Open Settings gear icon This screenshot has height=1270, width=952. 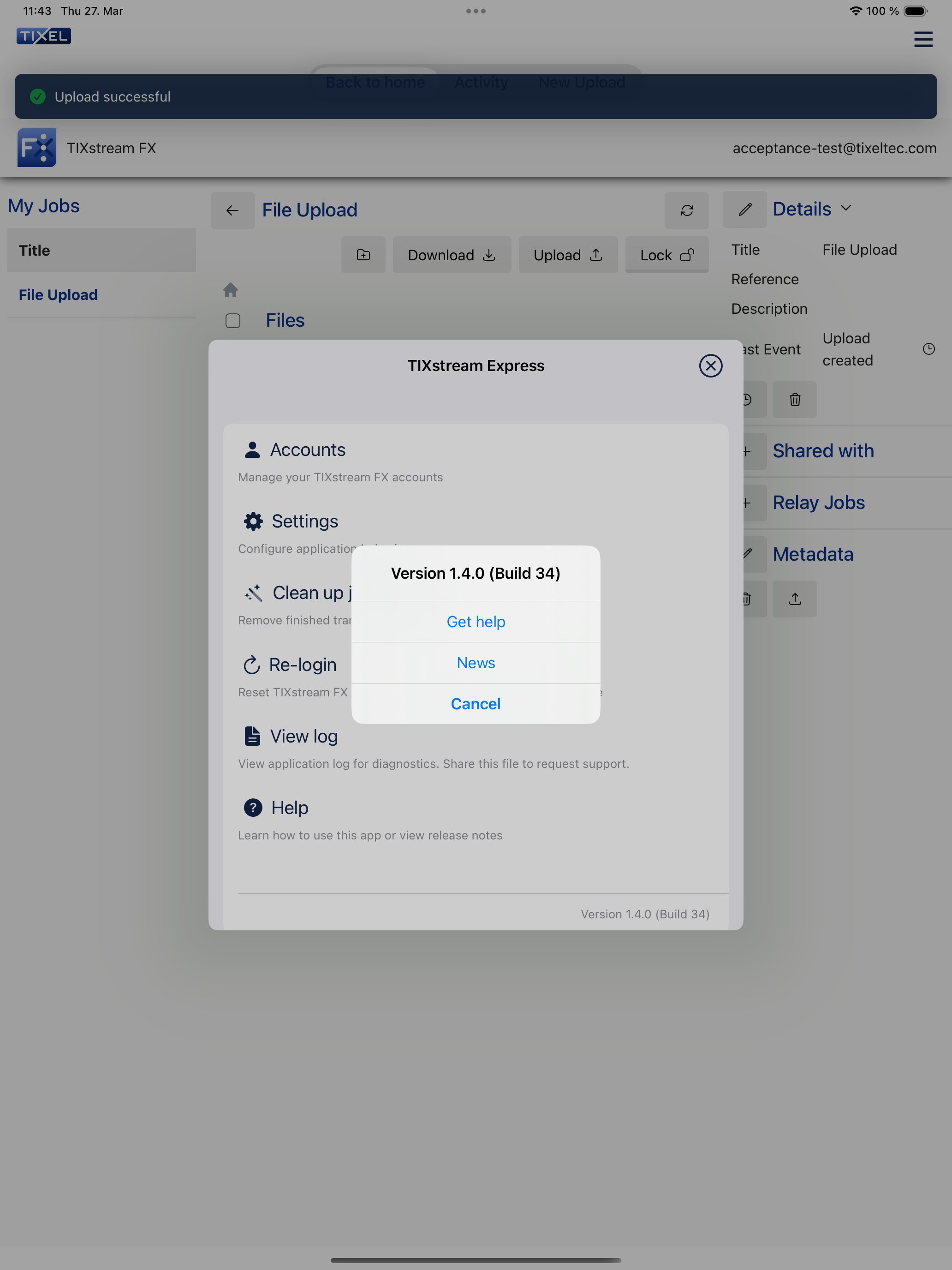click(253, 521)
